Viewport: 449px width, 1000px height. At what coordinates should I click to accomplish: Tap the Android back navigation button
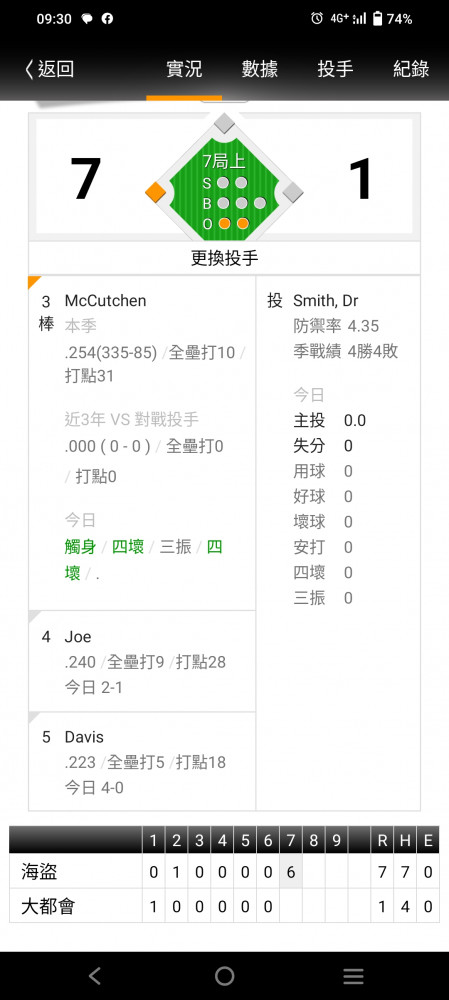pyautogui.click(x=94, y=976)
